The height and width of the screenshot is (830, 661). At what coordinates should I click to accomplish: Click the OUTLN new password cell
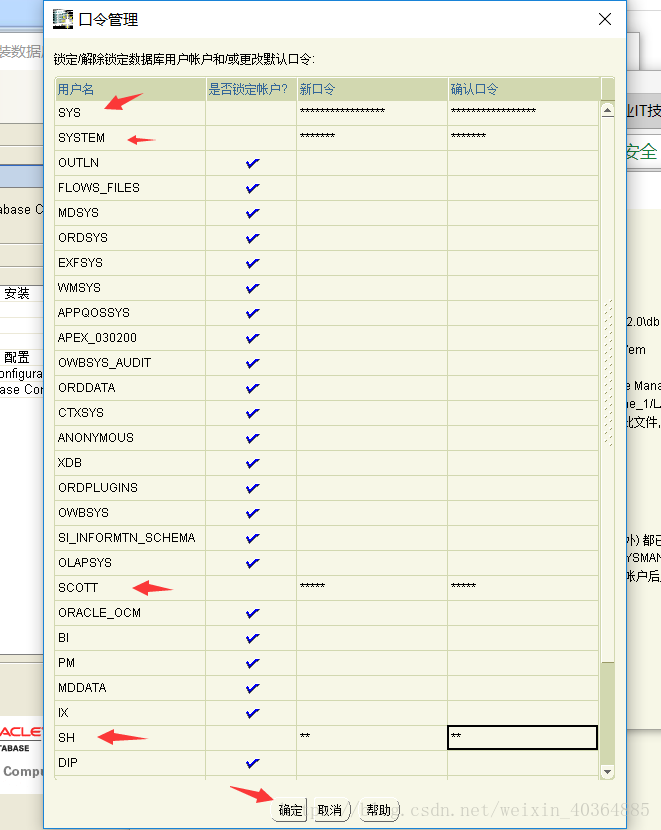coord(372,163)
